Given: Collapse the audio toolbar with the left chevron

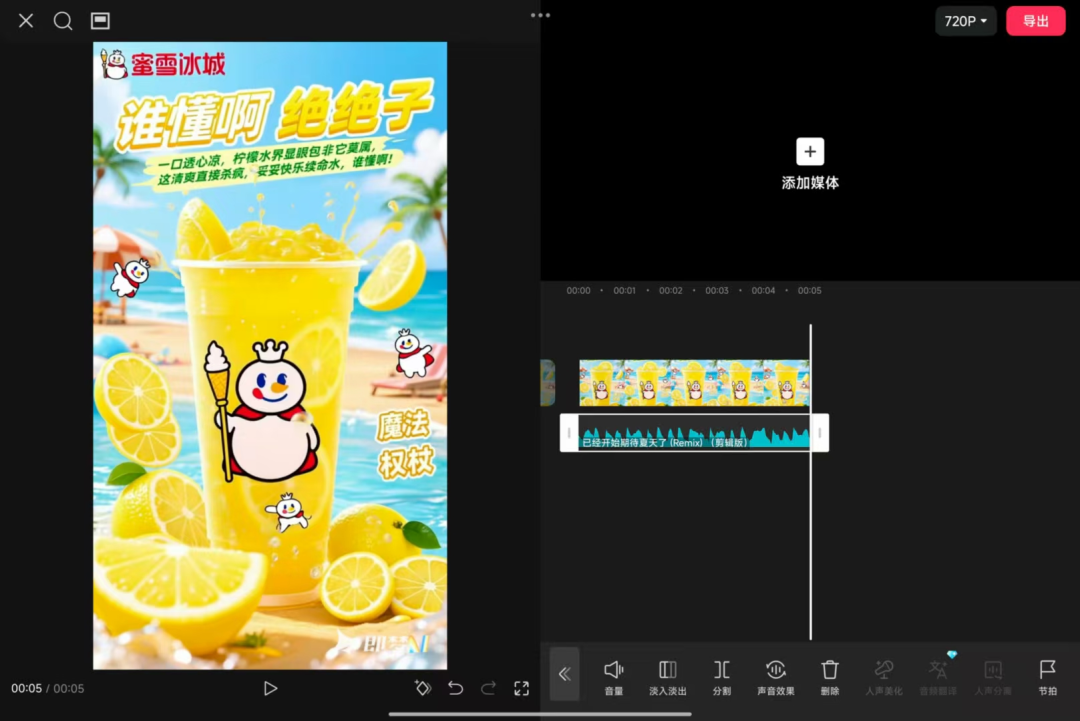Looking at the screenshot, I should pyautogui.click(x=564, y=674).
